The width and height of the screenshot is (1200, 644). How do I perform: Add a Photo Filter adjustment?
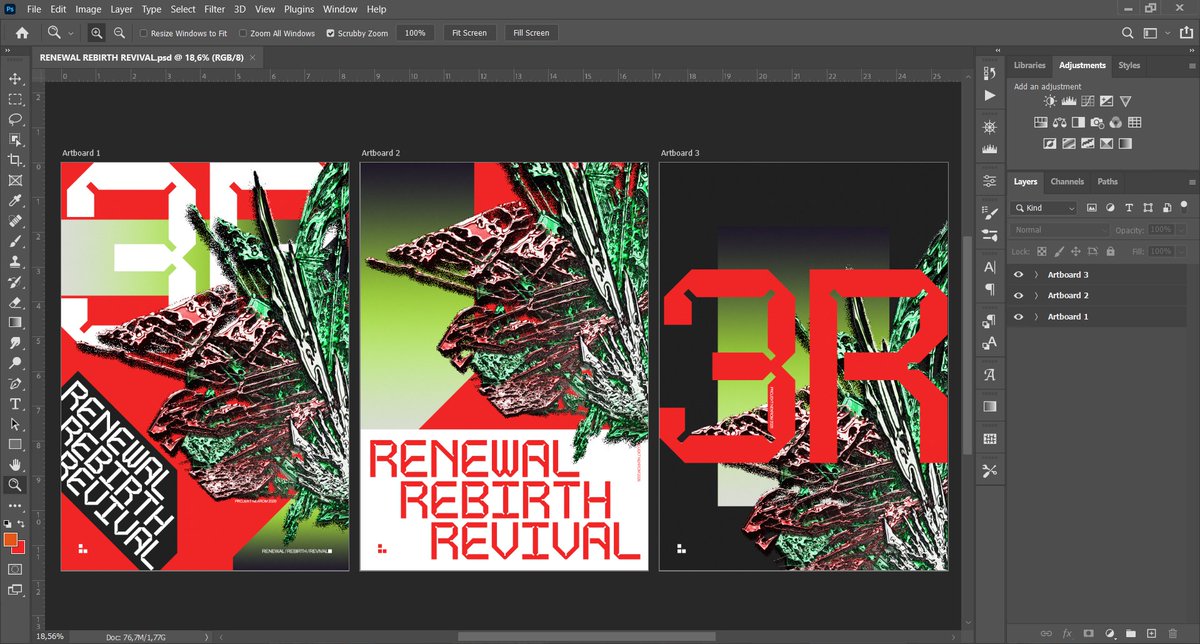(x=1097, y=122)
